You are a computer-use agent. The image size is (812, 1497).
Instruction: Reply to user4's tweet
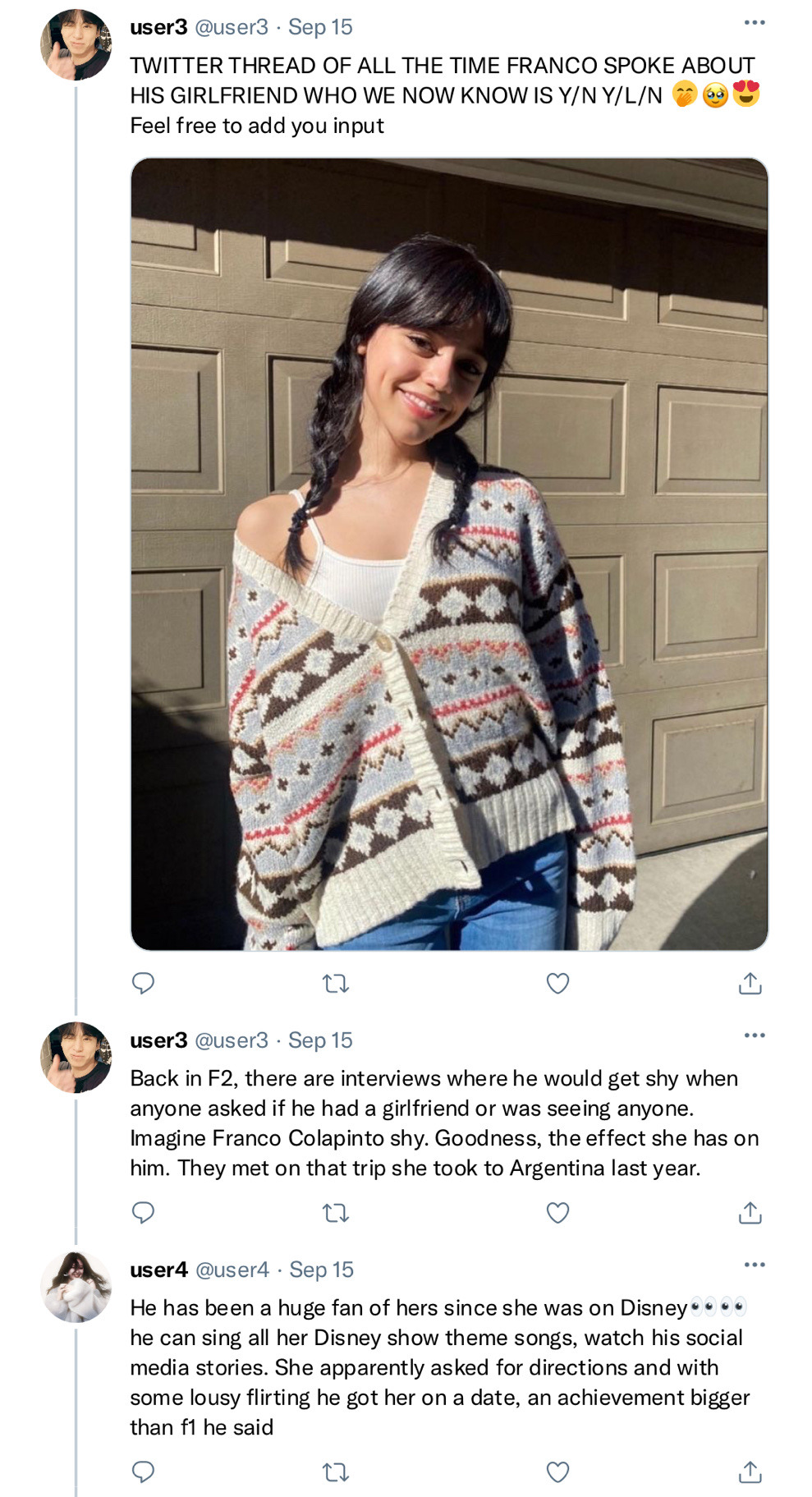pyautogui.click(x=144, y=1472)
